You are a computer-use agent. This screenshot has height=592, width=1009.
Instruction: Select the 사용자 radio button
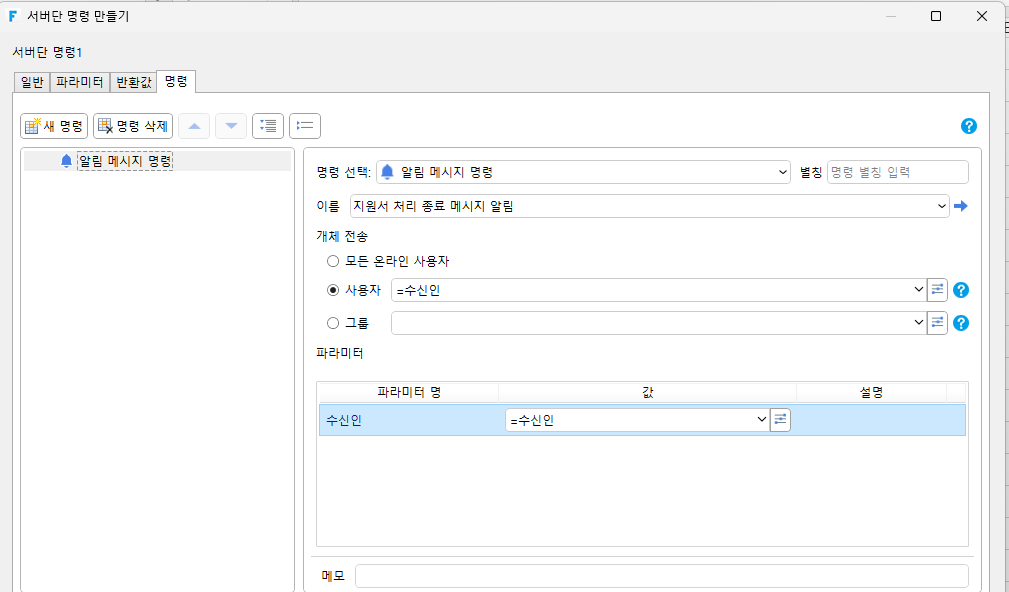333,290
